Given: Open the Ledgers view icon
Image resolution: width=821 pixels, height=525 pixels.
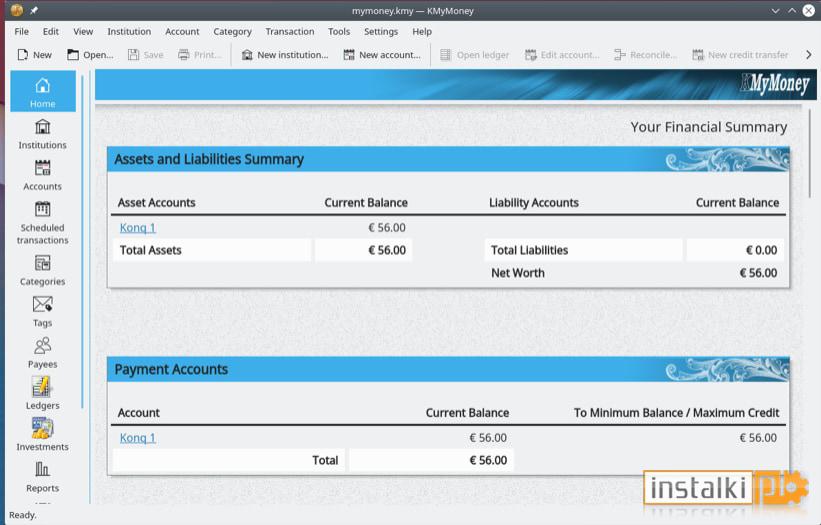Looking at the screenshot, I should [41, 387].
